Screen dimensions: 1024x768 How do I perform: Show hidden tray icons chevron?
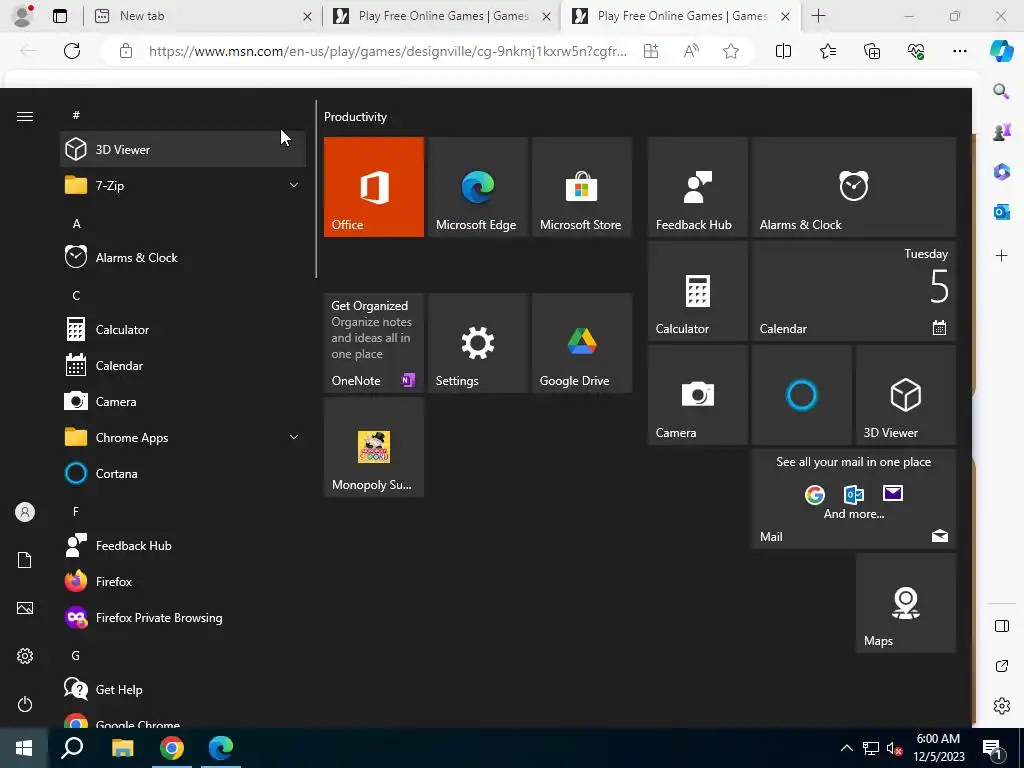(x=846, y=748)
